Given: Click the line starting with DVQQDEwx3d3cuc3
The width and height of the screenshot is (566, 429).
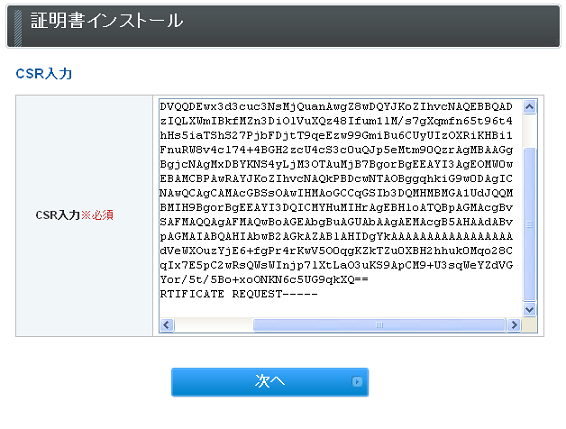Looking at the screenshot, I should (336, 107).
